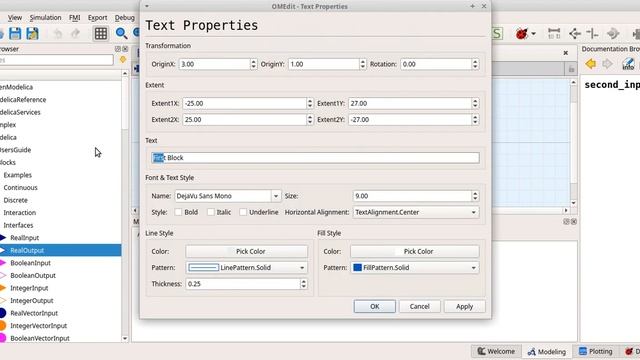This screenshot has height=360, width=640.
Task: Enable the Underline style checkbox
Action: tap(243, 212)
